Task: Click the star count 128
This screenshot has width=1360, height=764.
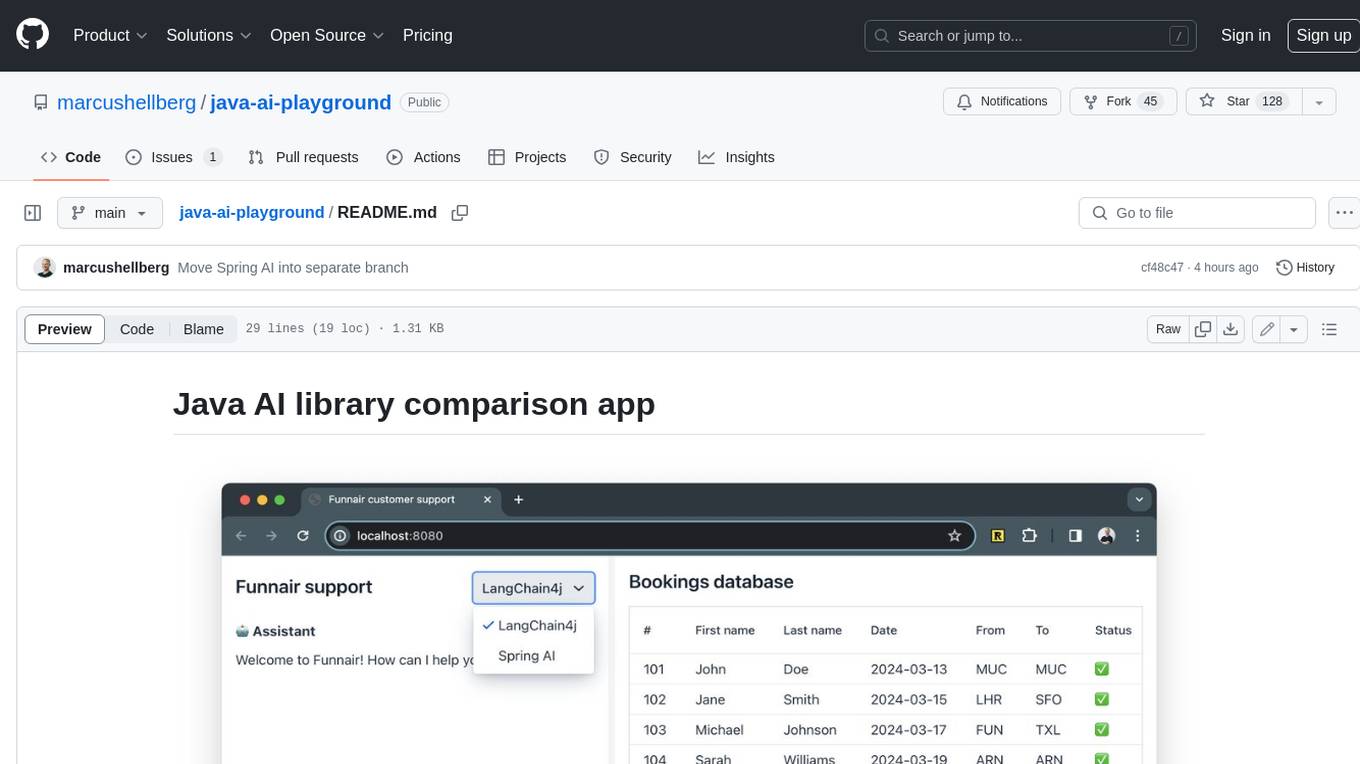Action: click(x=1272, y=101)
